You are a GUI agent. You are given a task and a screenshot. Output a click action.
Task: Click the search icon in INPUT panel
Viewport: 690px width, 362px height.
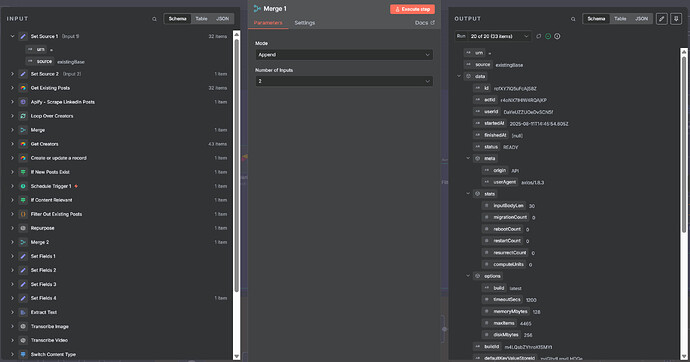point(154,19)
